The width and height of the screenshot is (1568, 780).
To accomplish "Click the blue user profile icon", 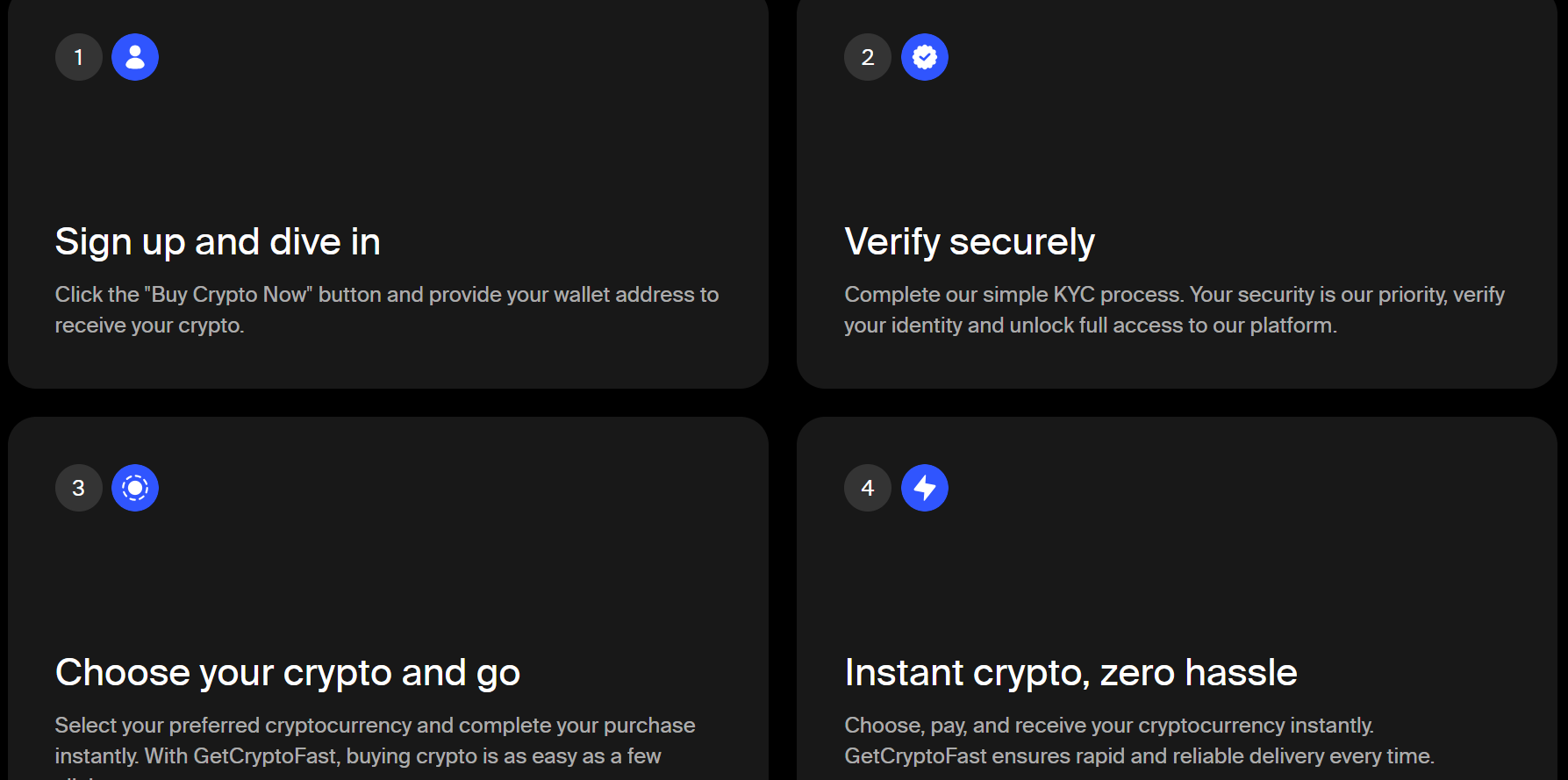I will 135,57.
